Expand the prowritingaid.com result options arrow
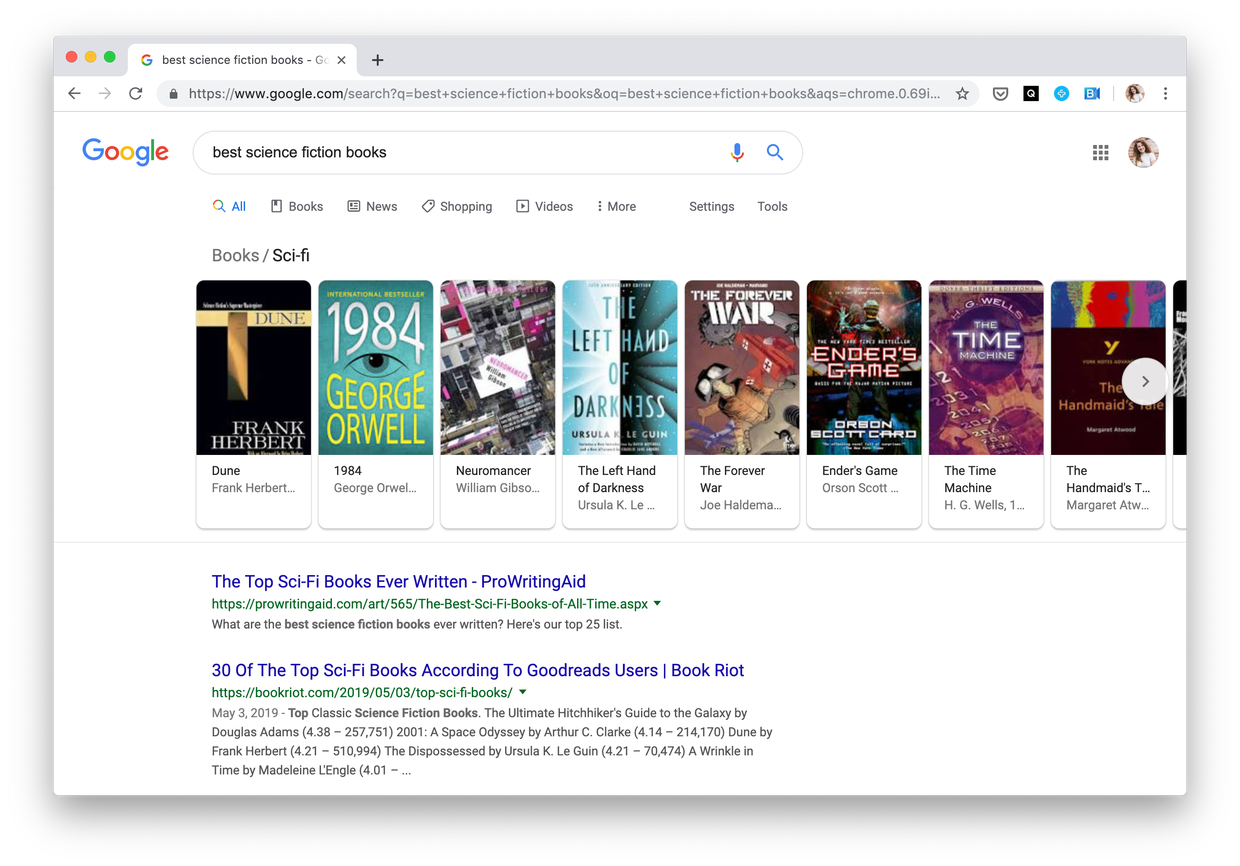 click(x=657, y=604)
